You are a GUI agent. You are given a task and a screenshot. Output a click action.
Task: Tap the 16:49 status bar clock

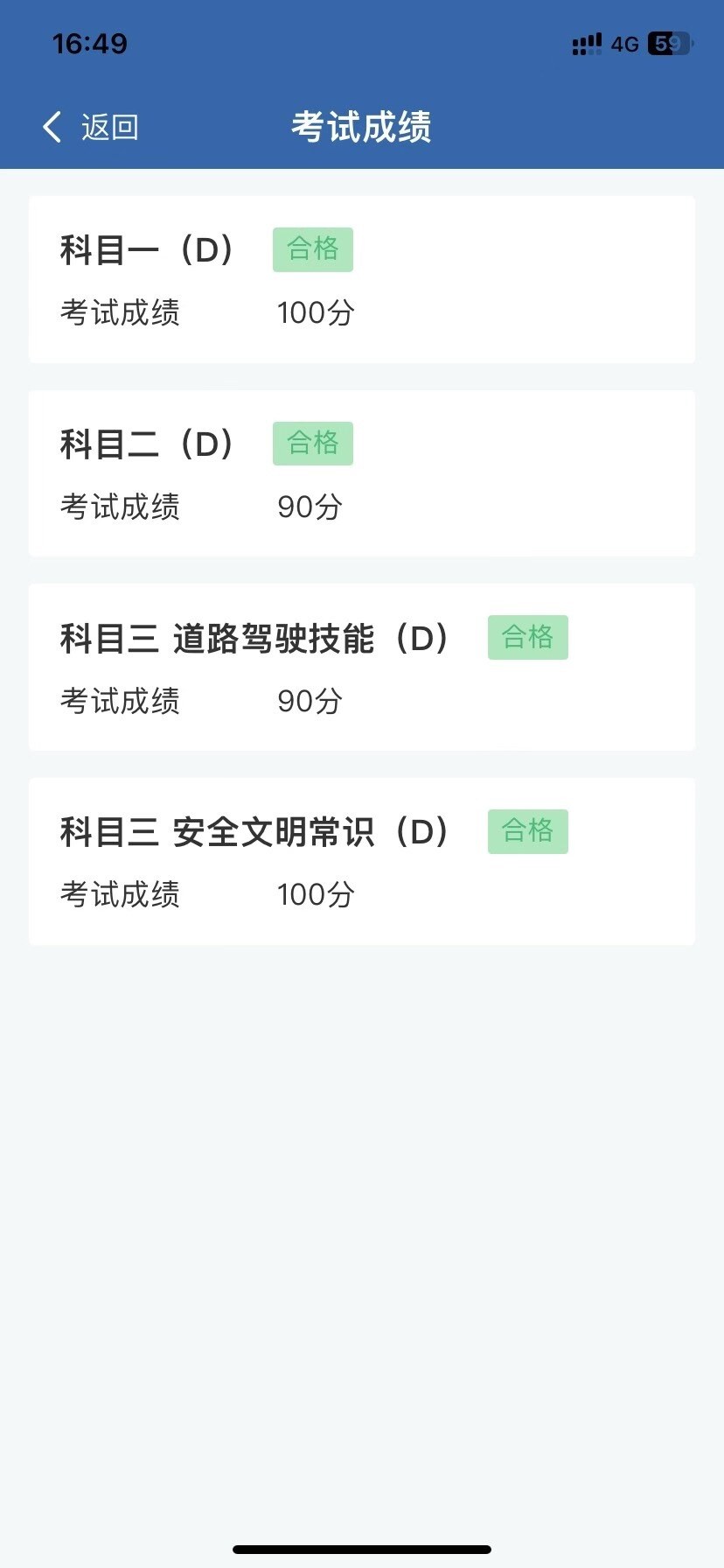89,44
